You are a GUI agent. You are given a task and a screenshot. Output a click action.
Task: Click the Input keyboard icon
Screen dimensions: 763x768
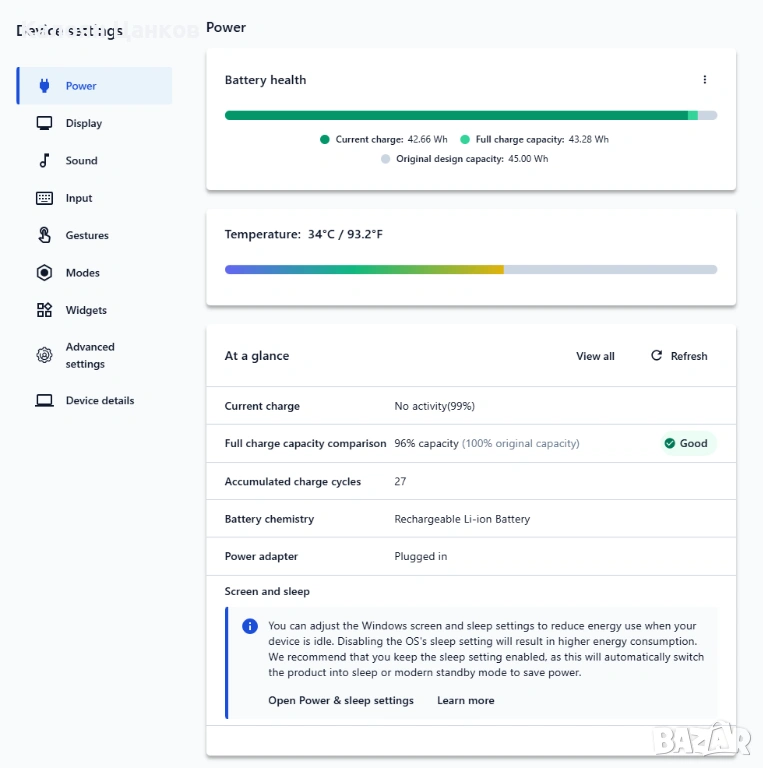44,198
